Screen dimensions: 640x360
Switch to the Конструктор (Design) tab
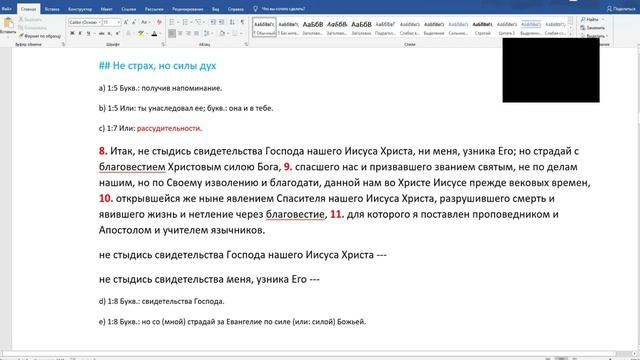[80, 9]
